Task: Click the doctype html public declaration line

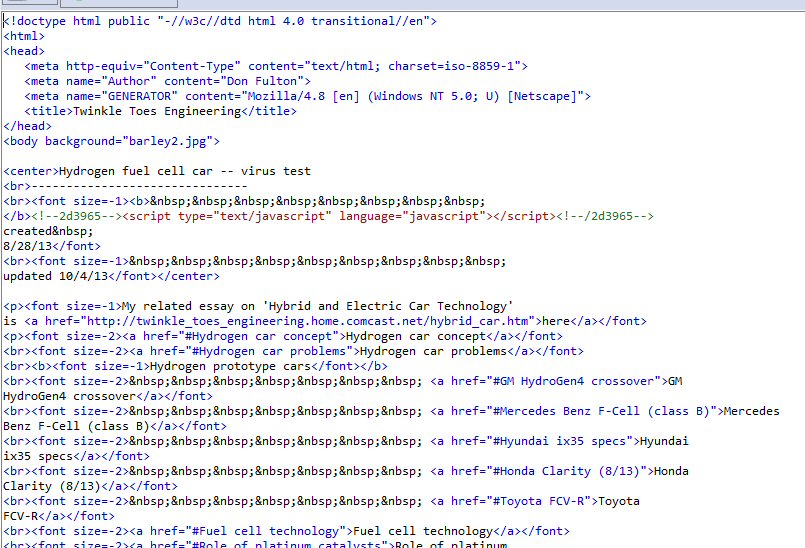Action: click(x=220, y=21)
